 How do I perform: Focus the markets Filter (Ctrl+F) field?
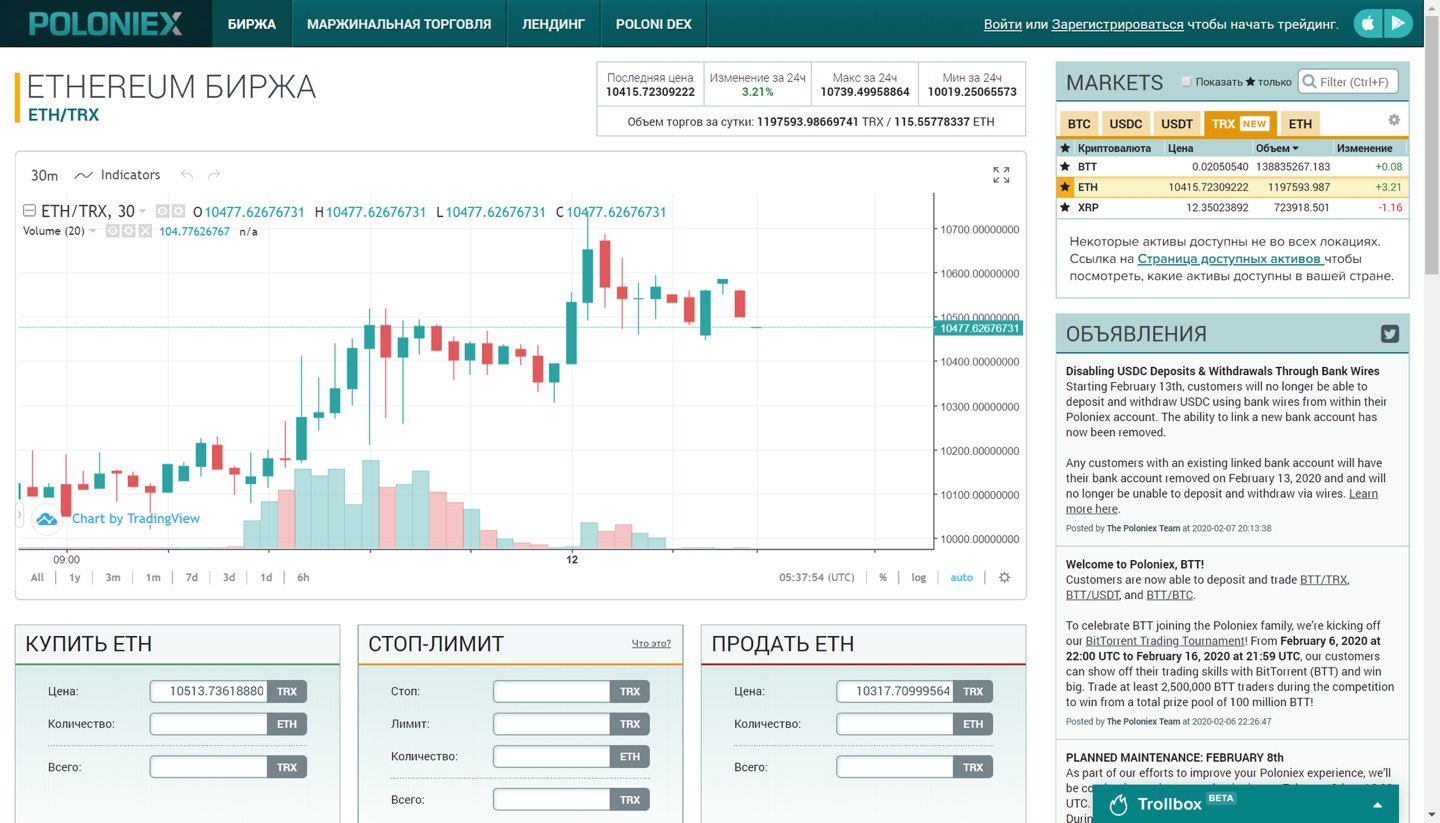tap(1348, 82)
